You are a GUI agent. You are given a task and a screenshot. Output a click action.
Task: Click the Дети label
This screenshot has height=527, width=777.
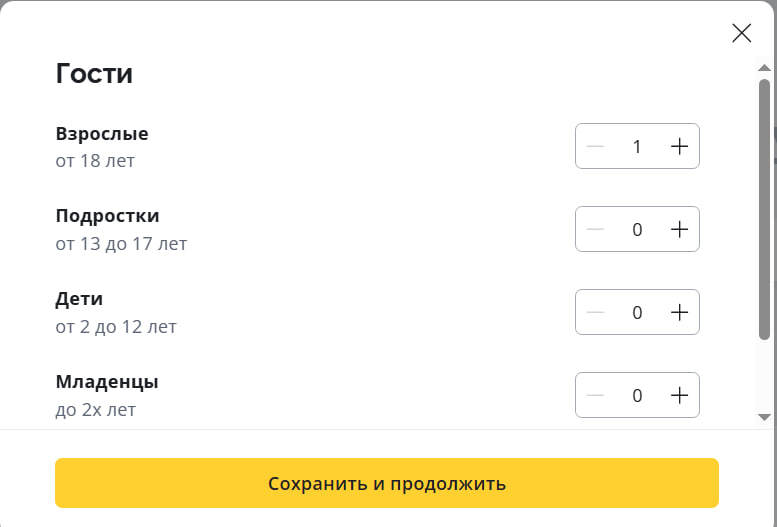pyautogui.click(x=79, y=299)
